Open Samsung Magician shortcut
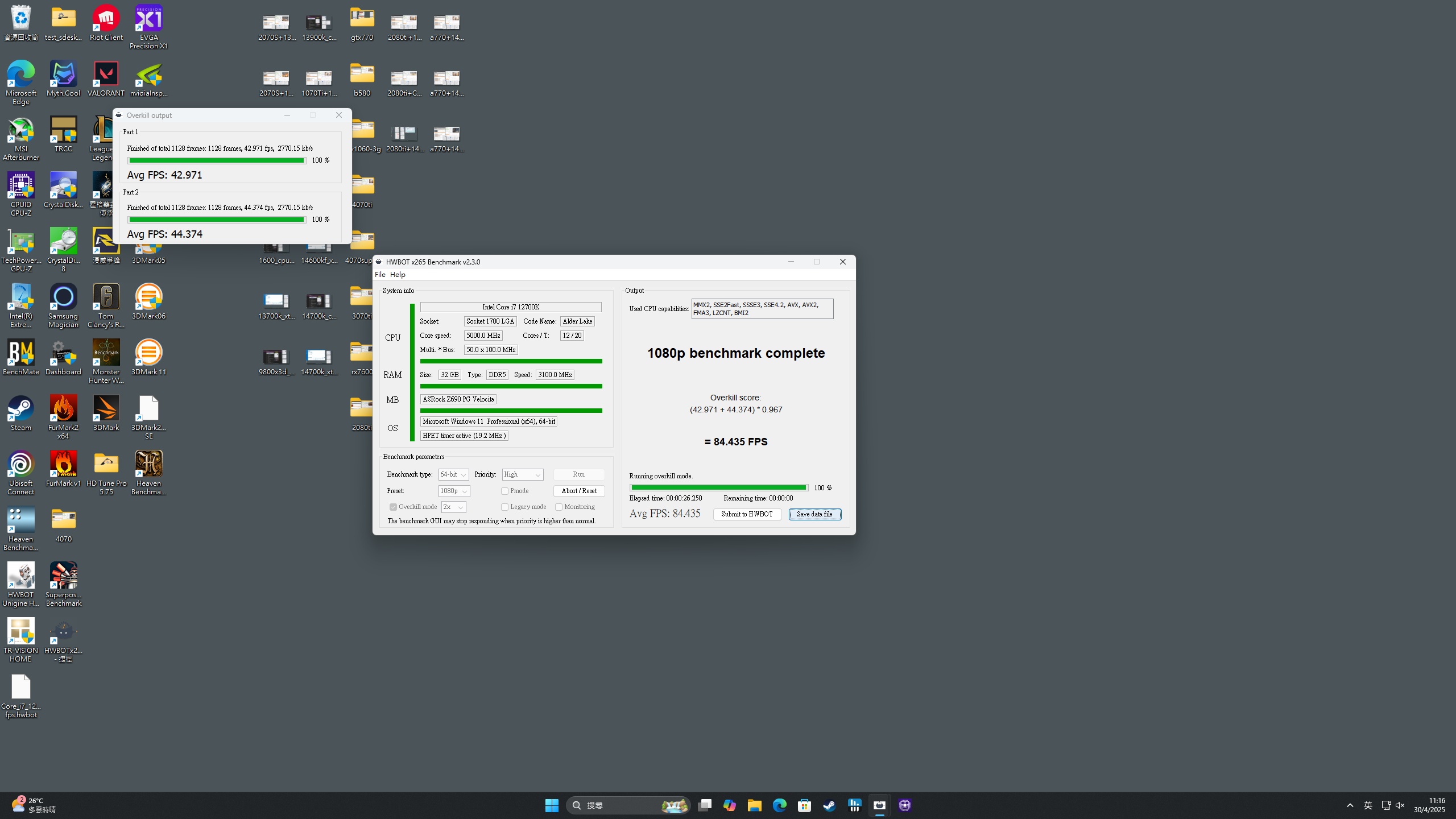 [63, 306]
